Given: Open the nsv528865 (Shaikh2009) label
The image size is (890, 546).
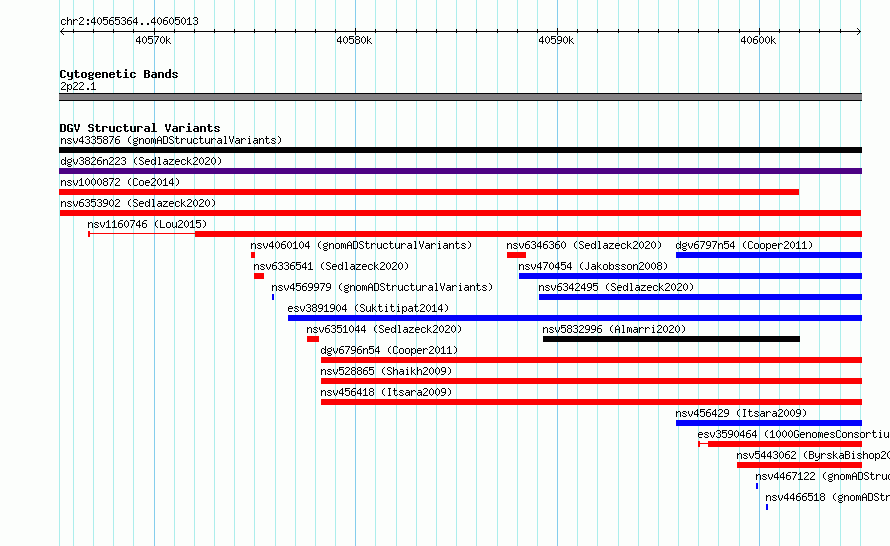Looking at the screenshot, I should (386, 371).
